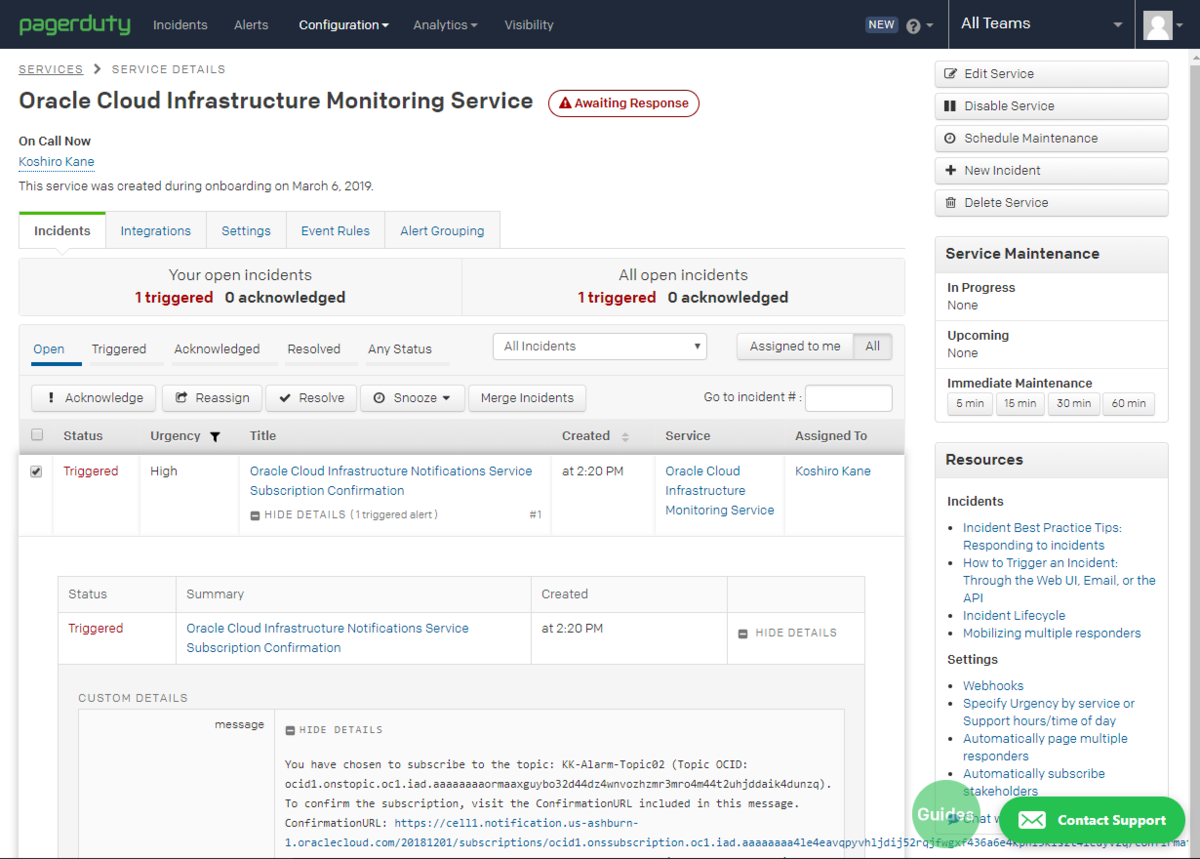Click the Edit Service pencil icon
The height and width of the screenshot is (859, 1200).
951,74
